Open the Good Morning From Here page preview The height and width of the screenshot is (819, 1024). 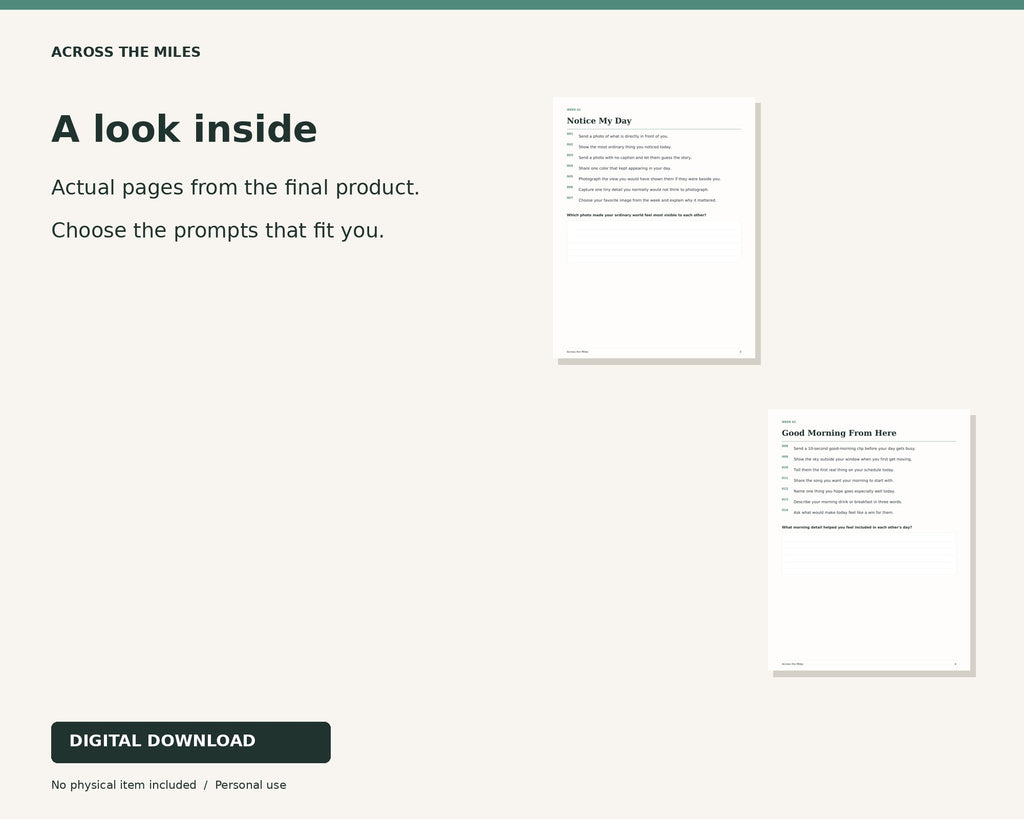click(x=869, y=540)
